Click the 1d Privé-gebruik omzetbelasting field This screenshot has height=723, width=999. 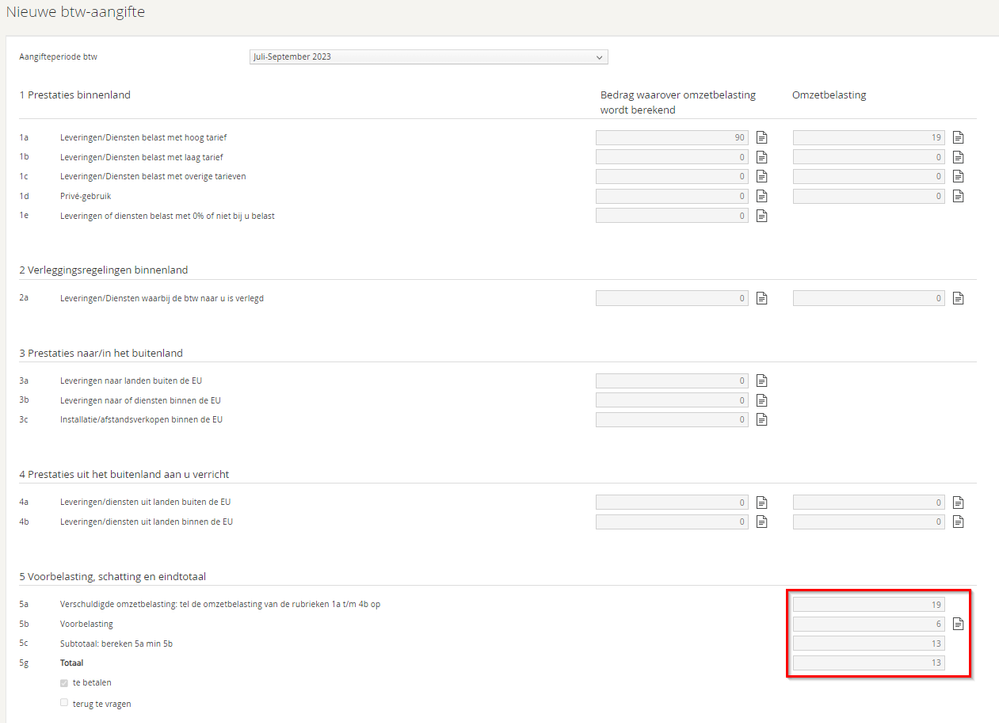pos(869,196)
